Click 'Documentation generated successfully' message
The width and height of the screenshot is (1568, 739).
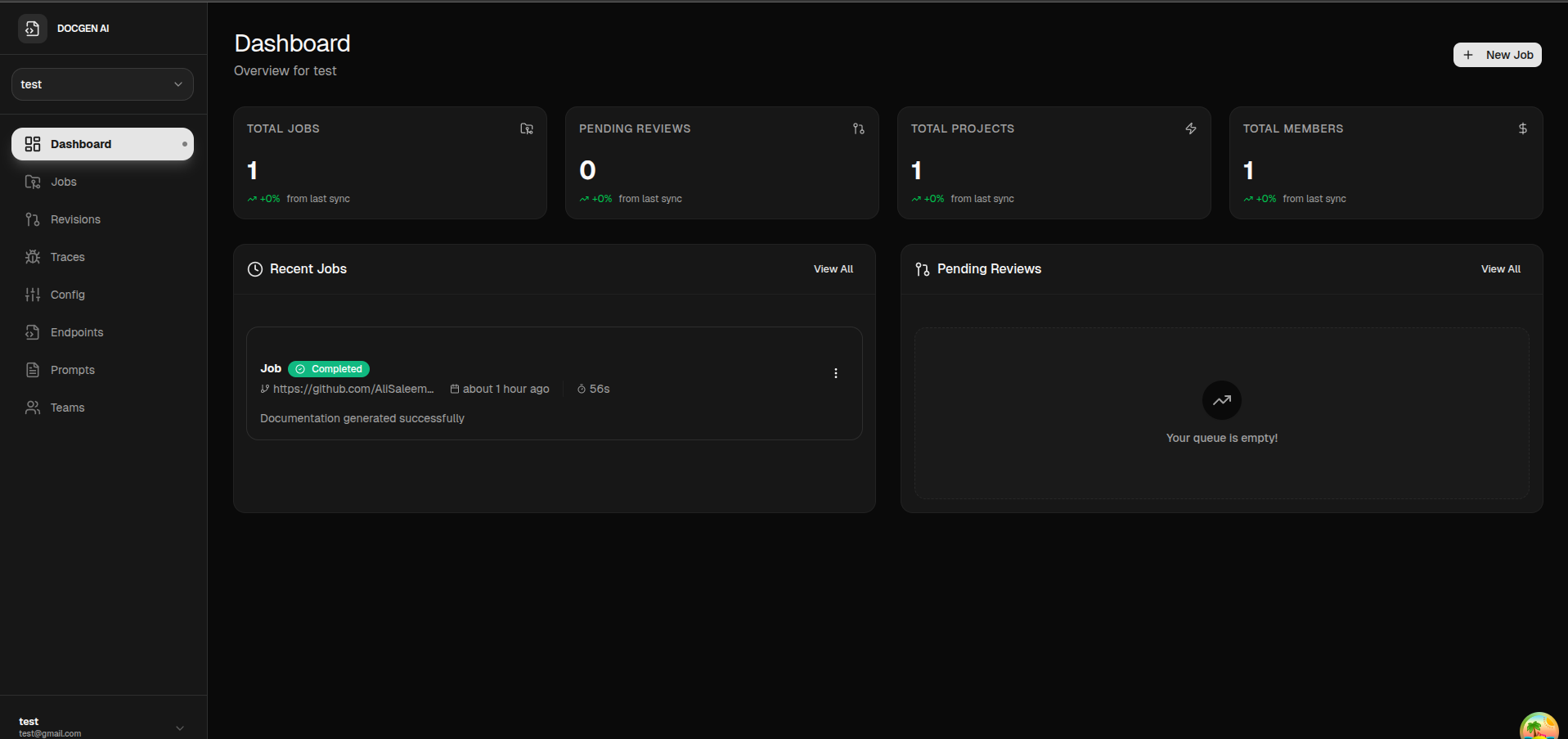pos(362,418)
